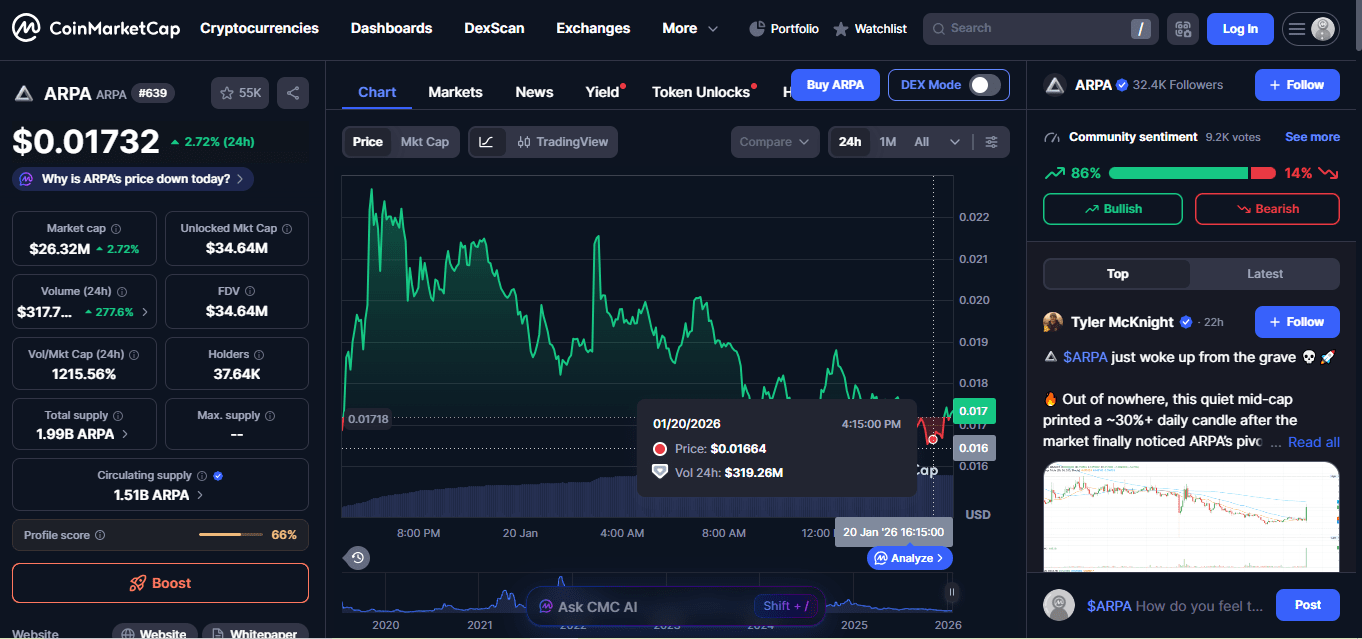Screen dimensions: 1362x639
Task: Switch to the Chart tab
Action: (x=377, y=92)
